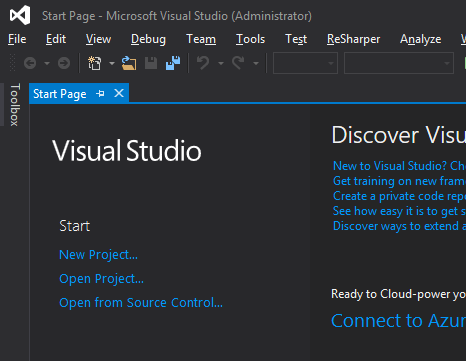Click the New Project... link

(x=98, y=255)
